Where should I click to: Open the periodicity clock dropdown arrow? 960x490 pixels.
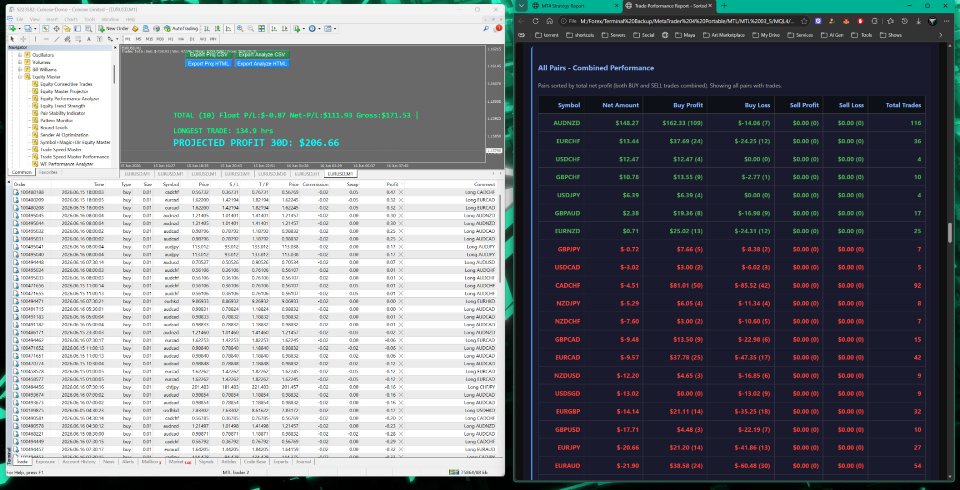coord(319,28)
